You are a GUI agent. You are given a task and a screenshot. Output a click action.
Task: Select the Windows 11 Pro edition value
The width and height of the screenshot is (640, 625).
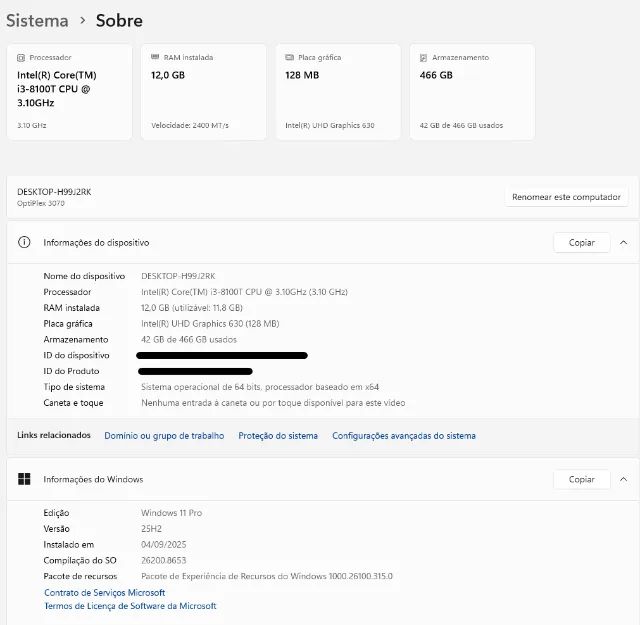(x=171, y=513)
